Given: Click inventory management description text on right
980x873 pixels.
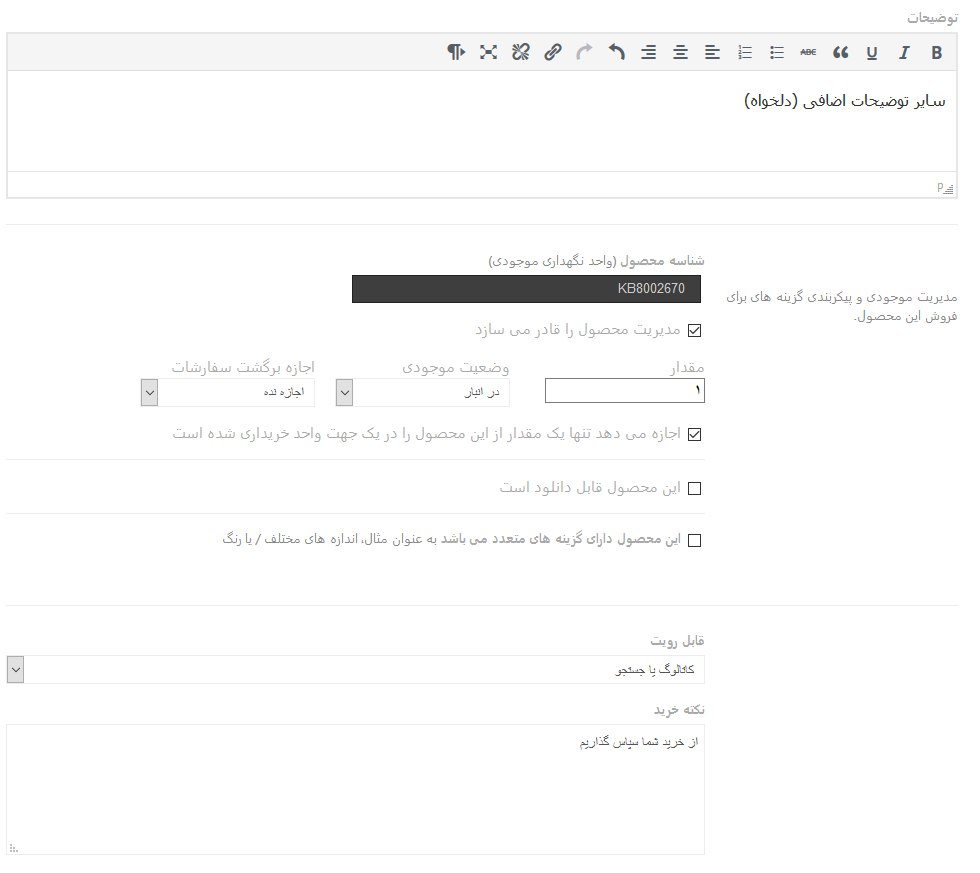Looking at the screenshot, I should [841, 307].
